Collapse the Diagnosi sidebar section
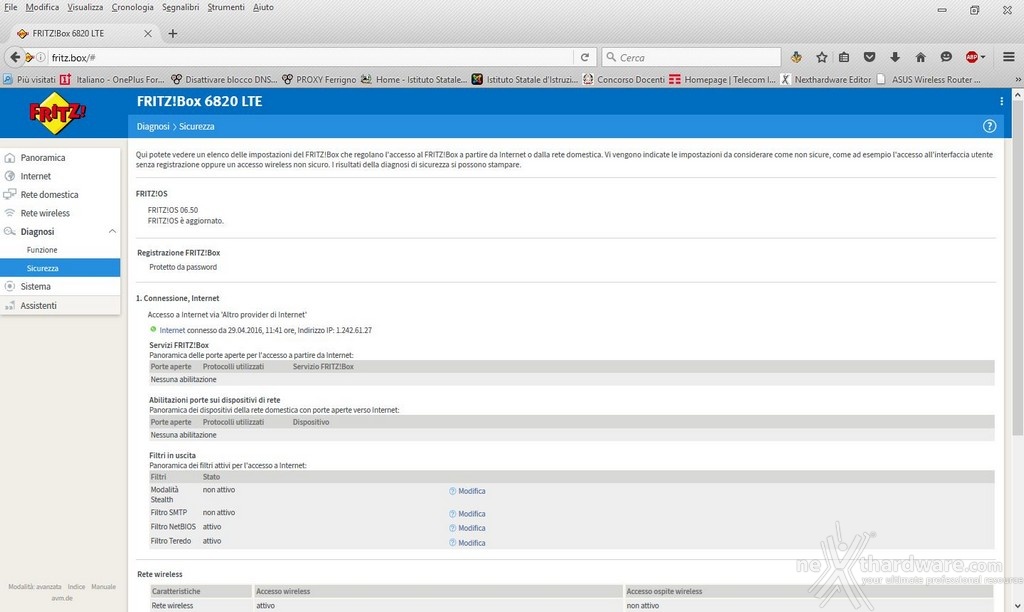The width and height of the screenshot is (1024, 612). [112, 231]
